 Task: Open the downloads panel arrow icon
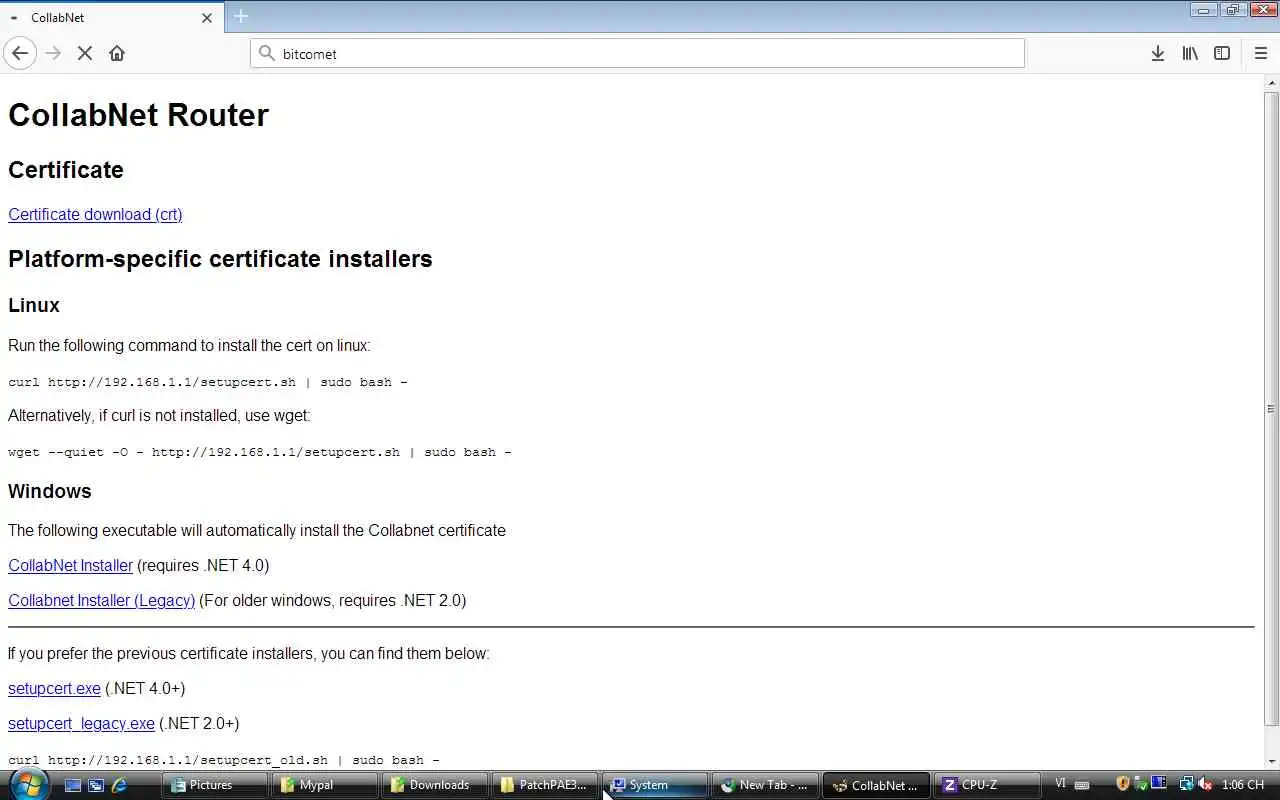point(1157,53)
